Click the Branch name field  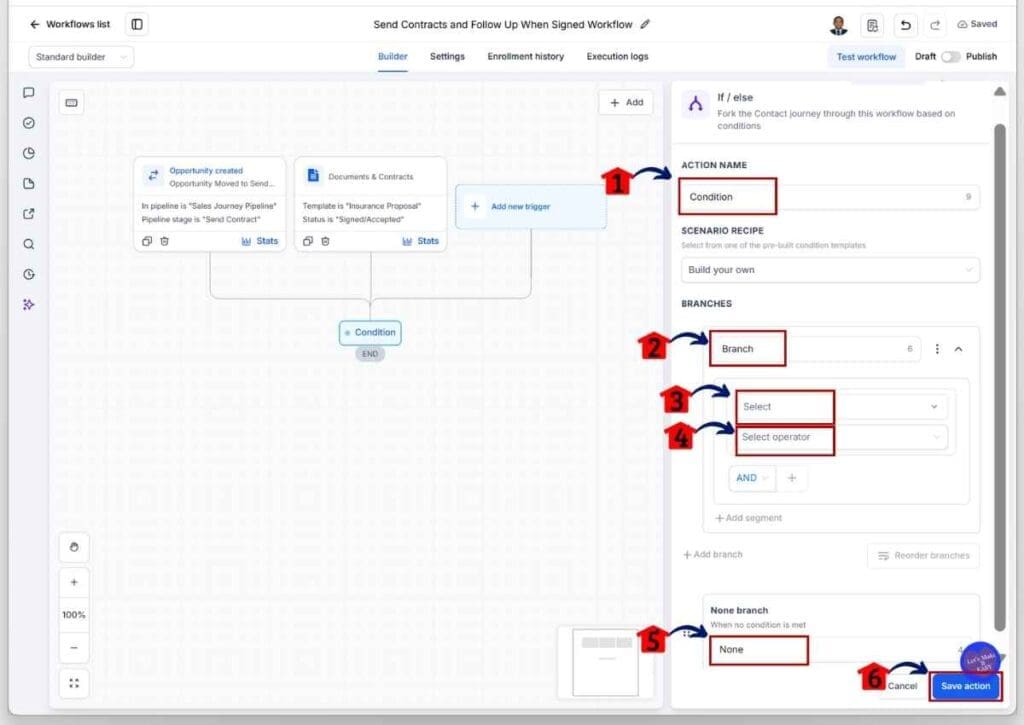pos(815,349)
